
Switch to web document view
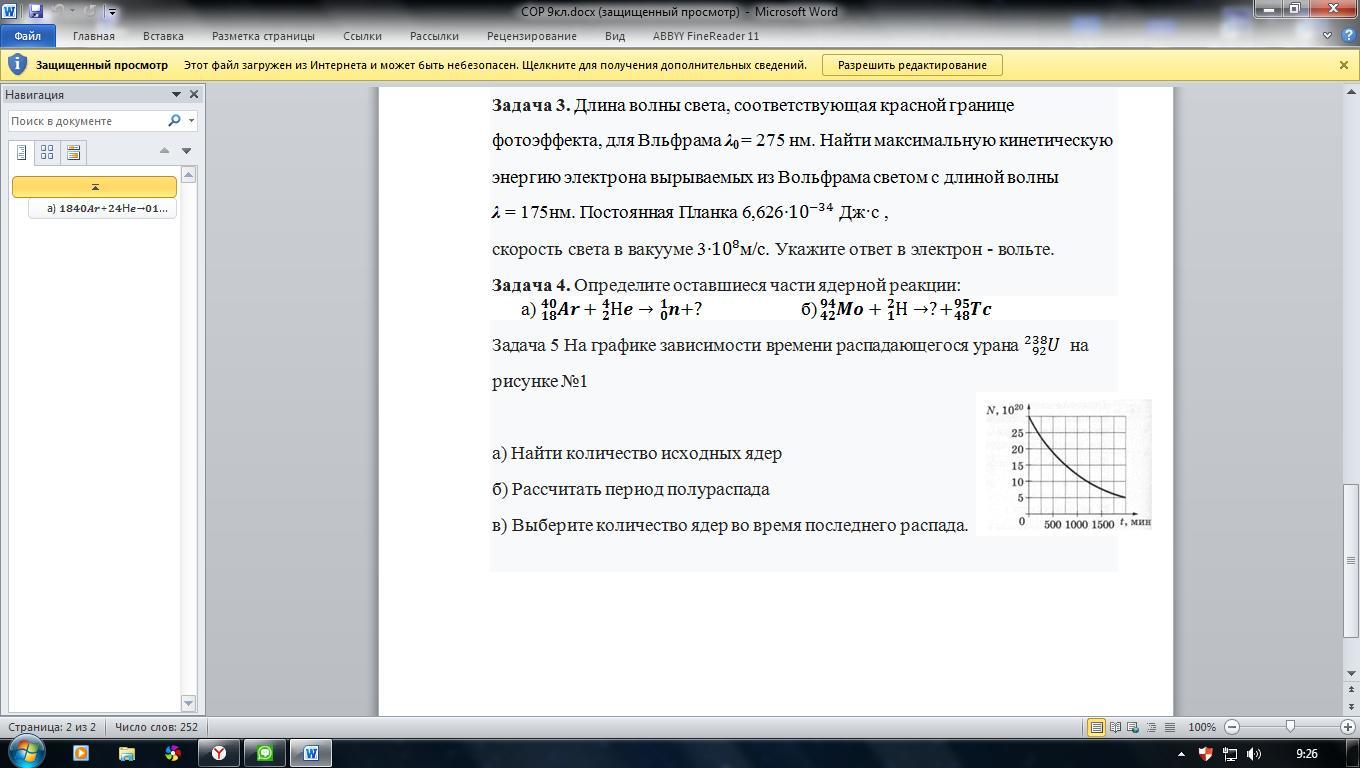tap(1133, 727)
